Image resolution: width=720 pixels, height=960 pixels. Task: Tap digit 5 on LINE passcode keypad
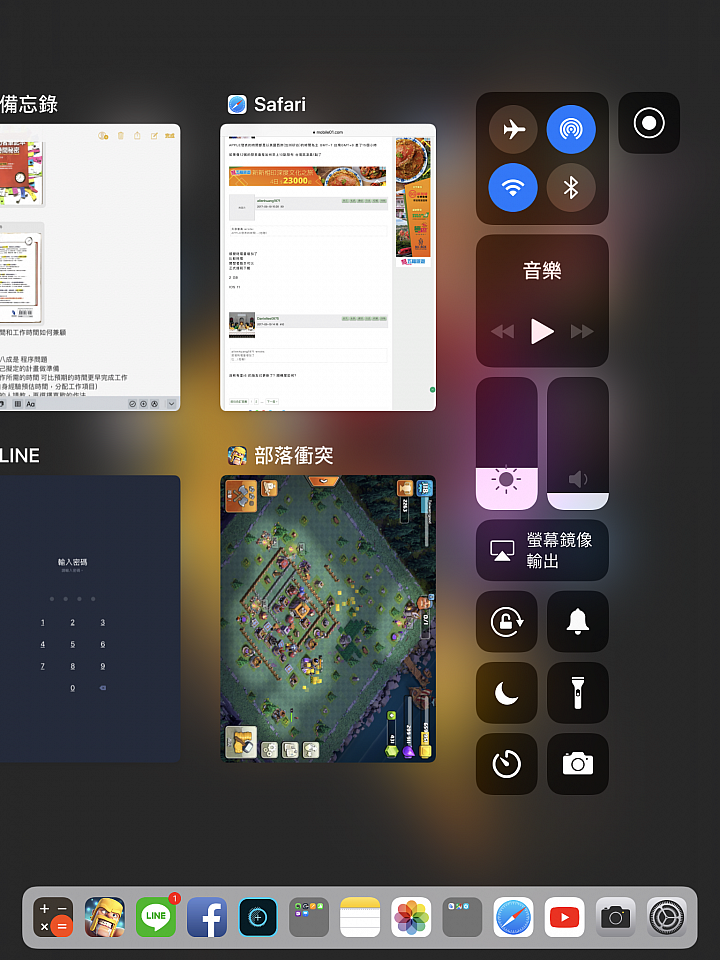(x=72, y=644)
